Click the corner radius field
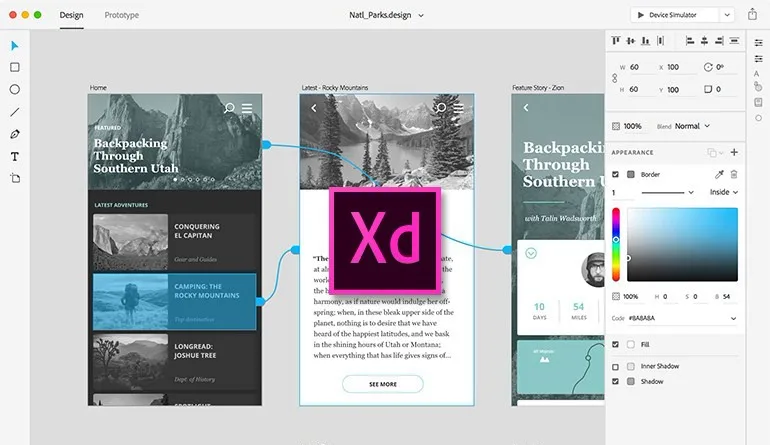Image resolution: width=770 pixels, height=445 pixels. point(726,89)
